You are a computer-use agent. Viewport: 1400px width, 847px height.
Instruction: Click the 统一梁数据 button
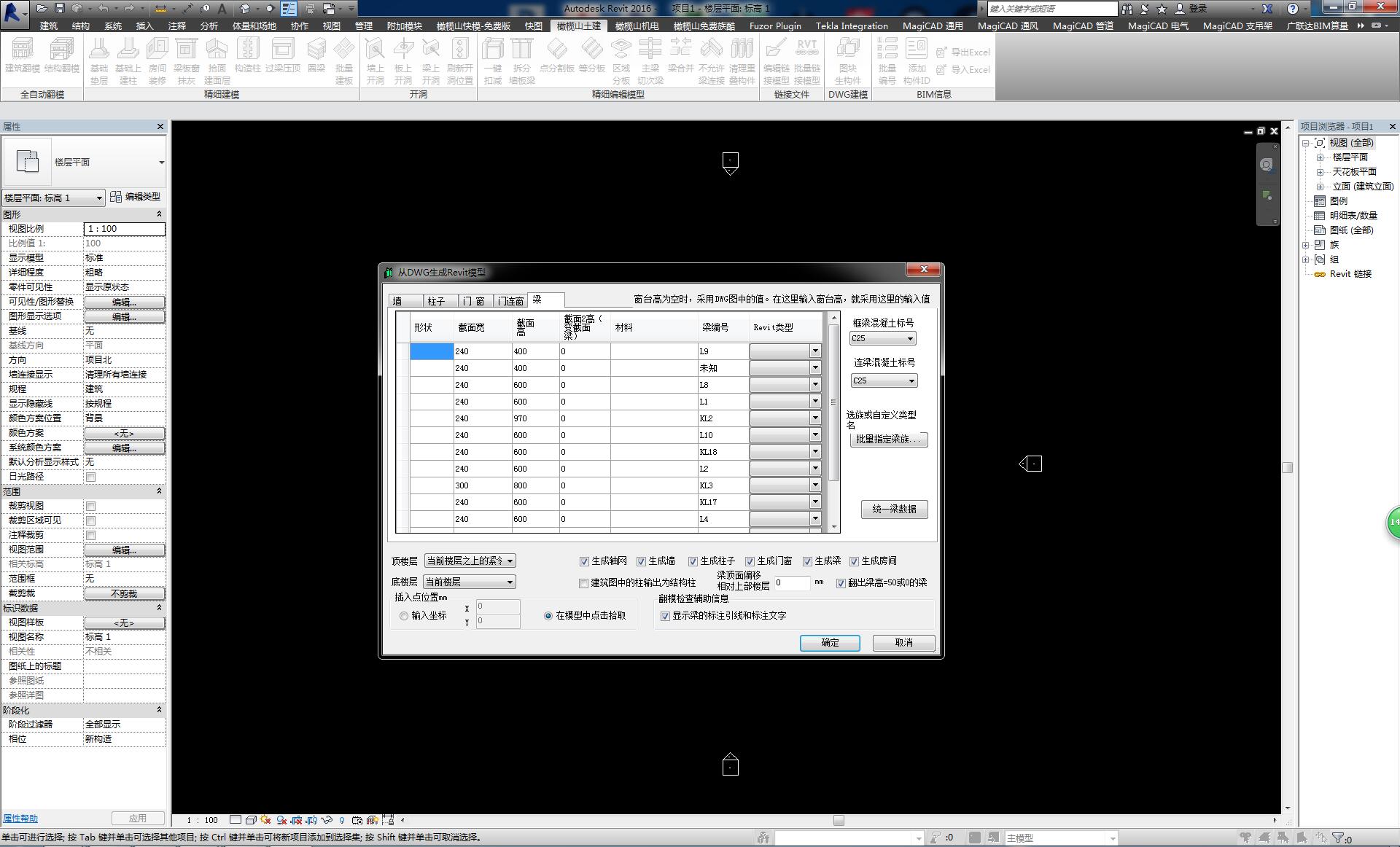[894, 509]
